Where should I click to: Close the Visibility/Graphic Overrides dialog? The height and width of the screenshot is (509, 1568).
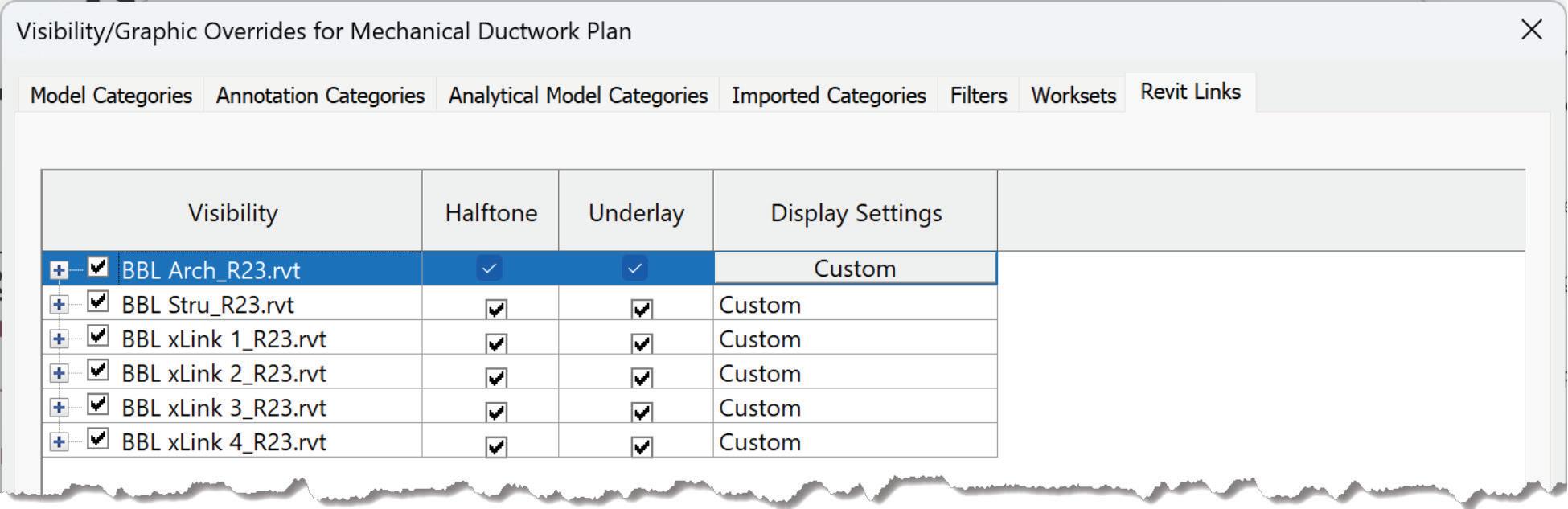pyautogui.click(x=1532, y=31)
